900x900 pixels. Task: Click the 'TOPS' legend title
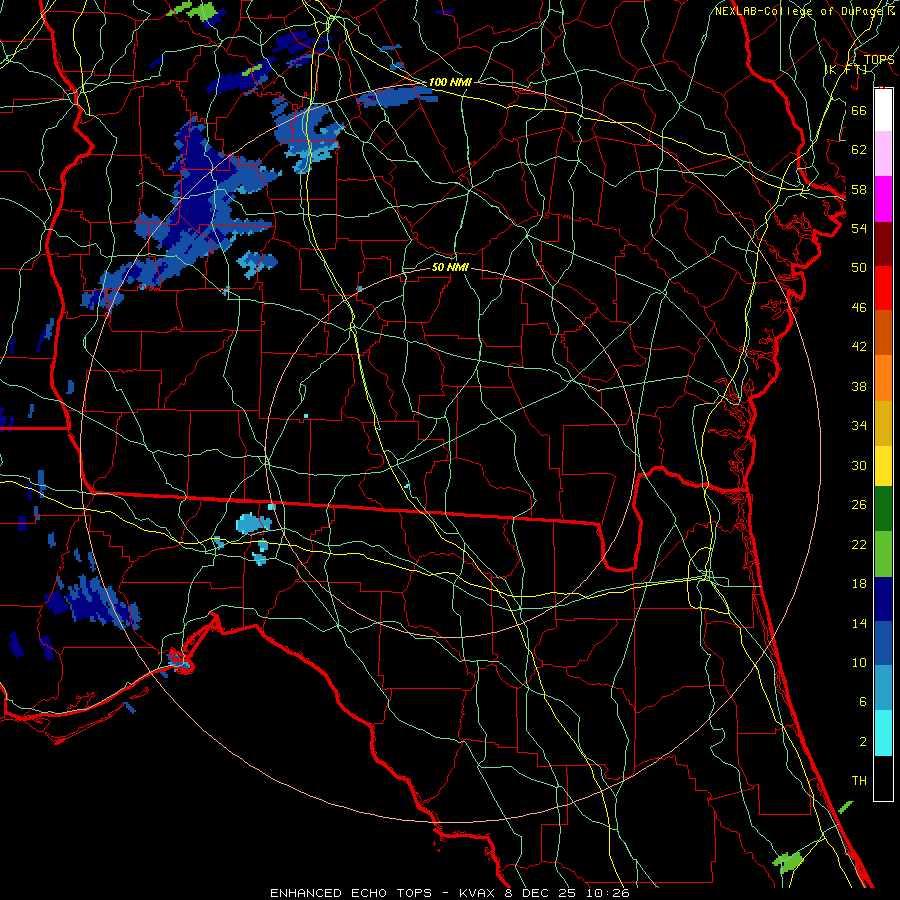[879, 59]
